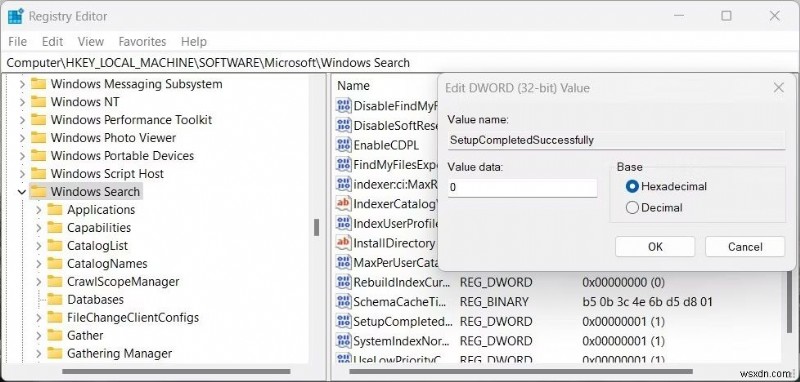Select the CatalogList folder icon
This screenshot has width=800, height=382.
pyautogui.click(x=55, y=245)
